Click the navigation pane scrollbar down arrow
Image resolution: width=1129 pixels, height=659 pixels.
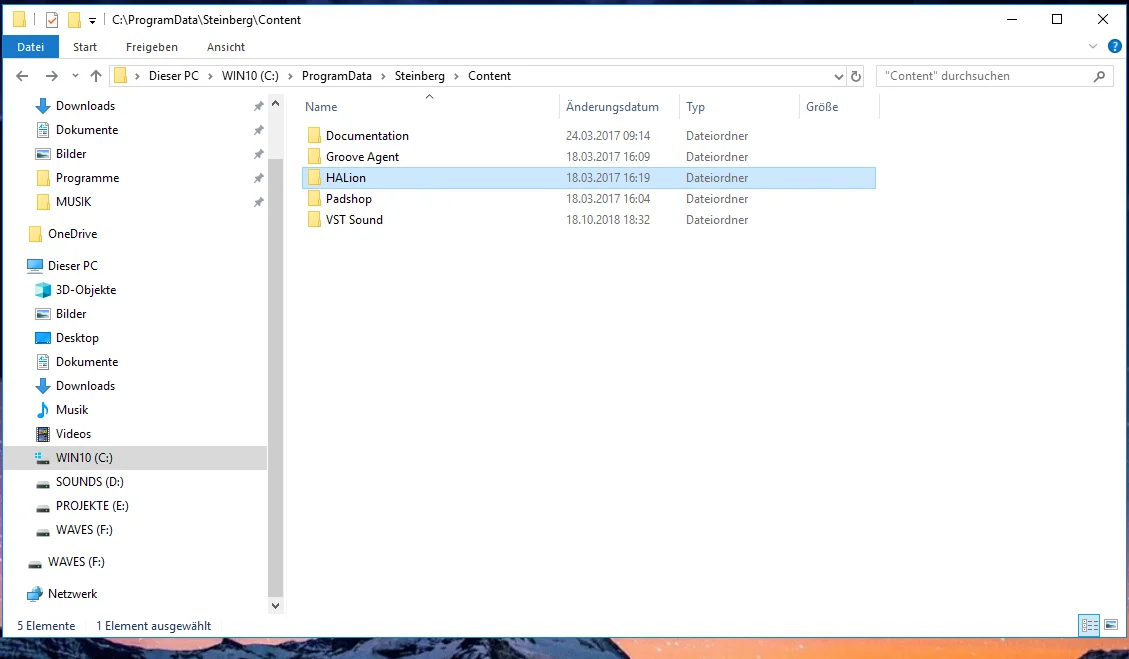(x=275, y=606)
